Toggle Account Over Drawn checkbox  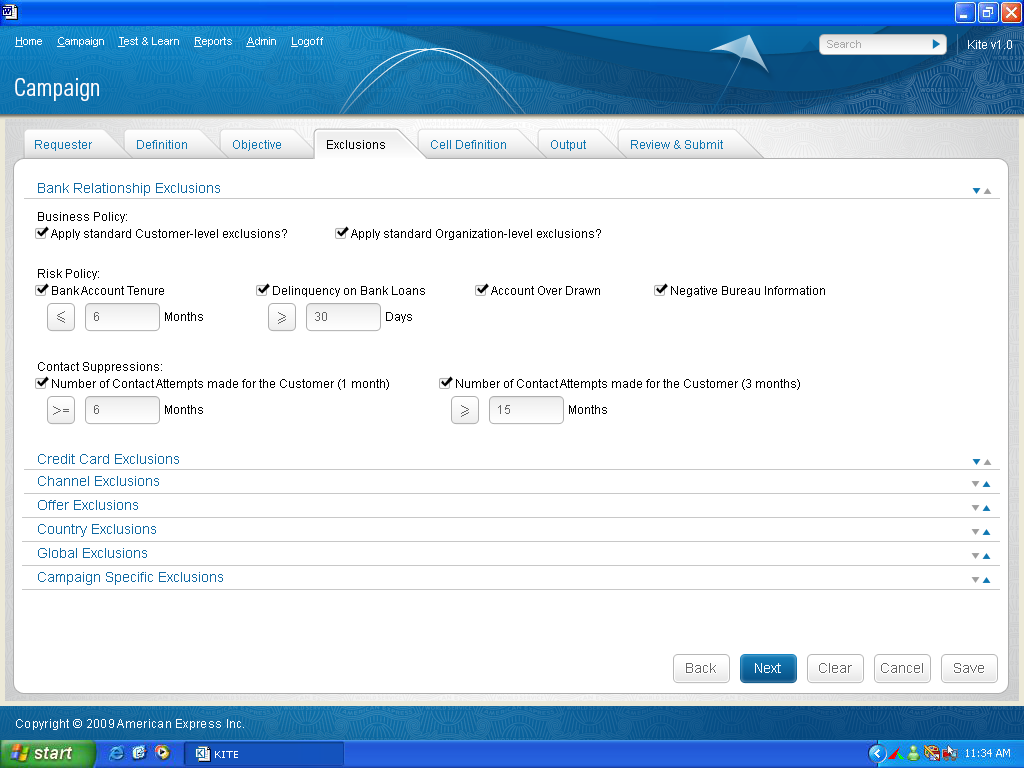482,290
